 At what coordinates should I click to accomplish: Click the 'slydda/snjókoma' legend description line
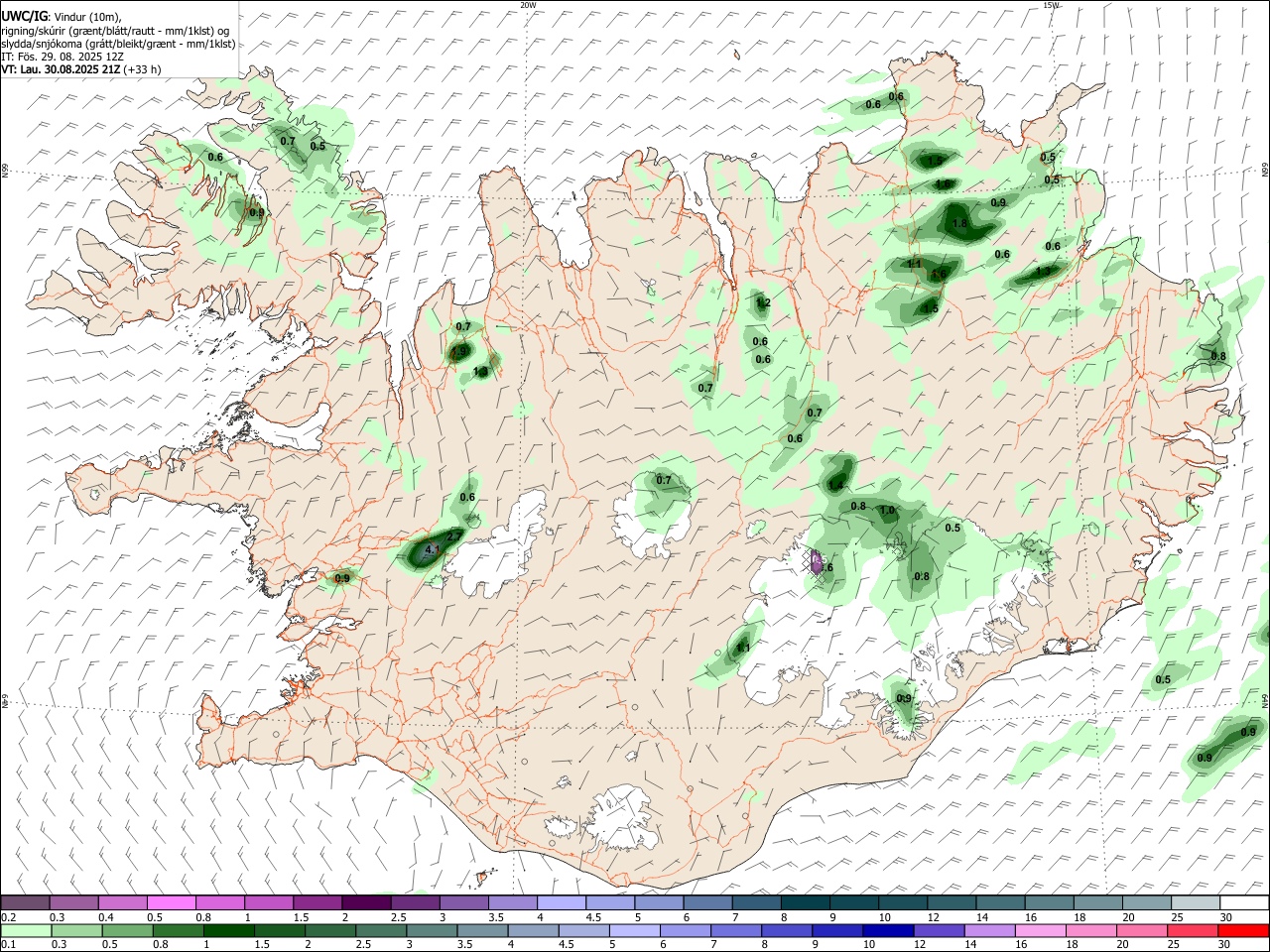coord(118,44)
